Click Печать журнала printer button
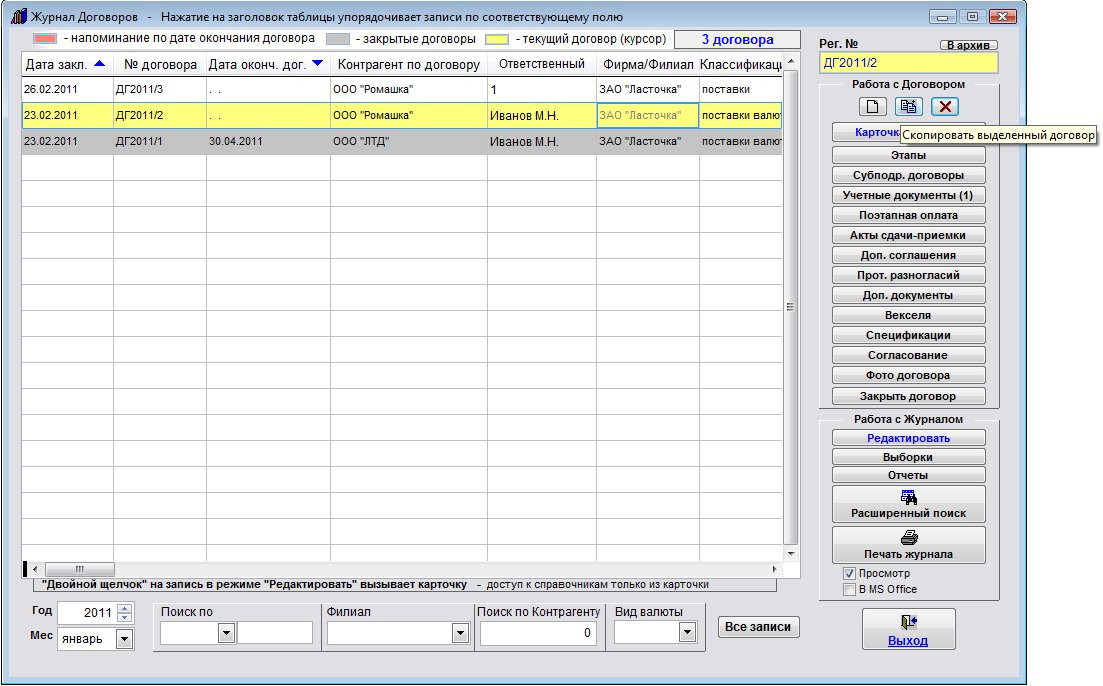 pyautogui.click(x=908, y=545)
